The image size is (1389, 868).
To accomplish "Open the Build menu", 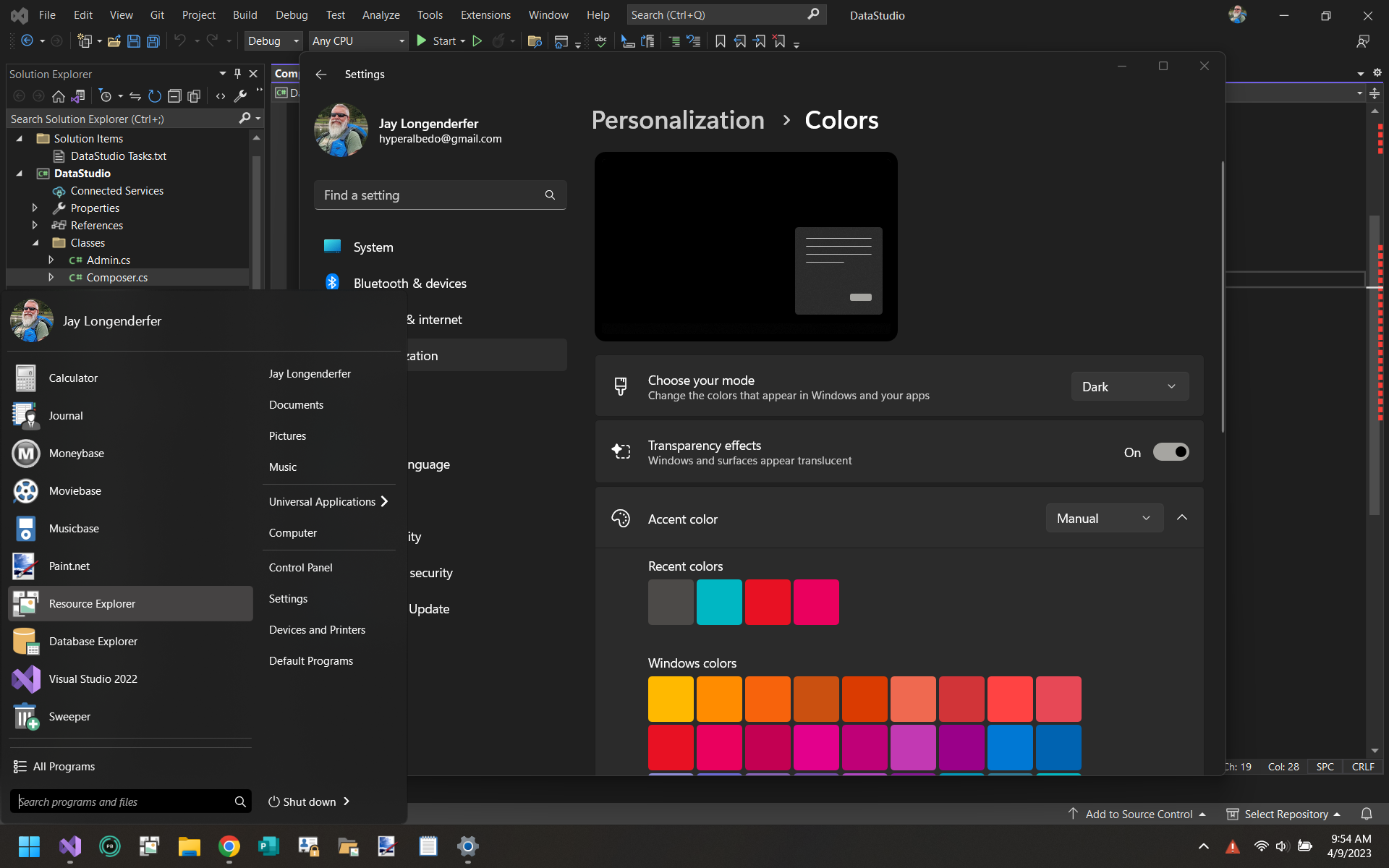I will [x=245, y=15].
